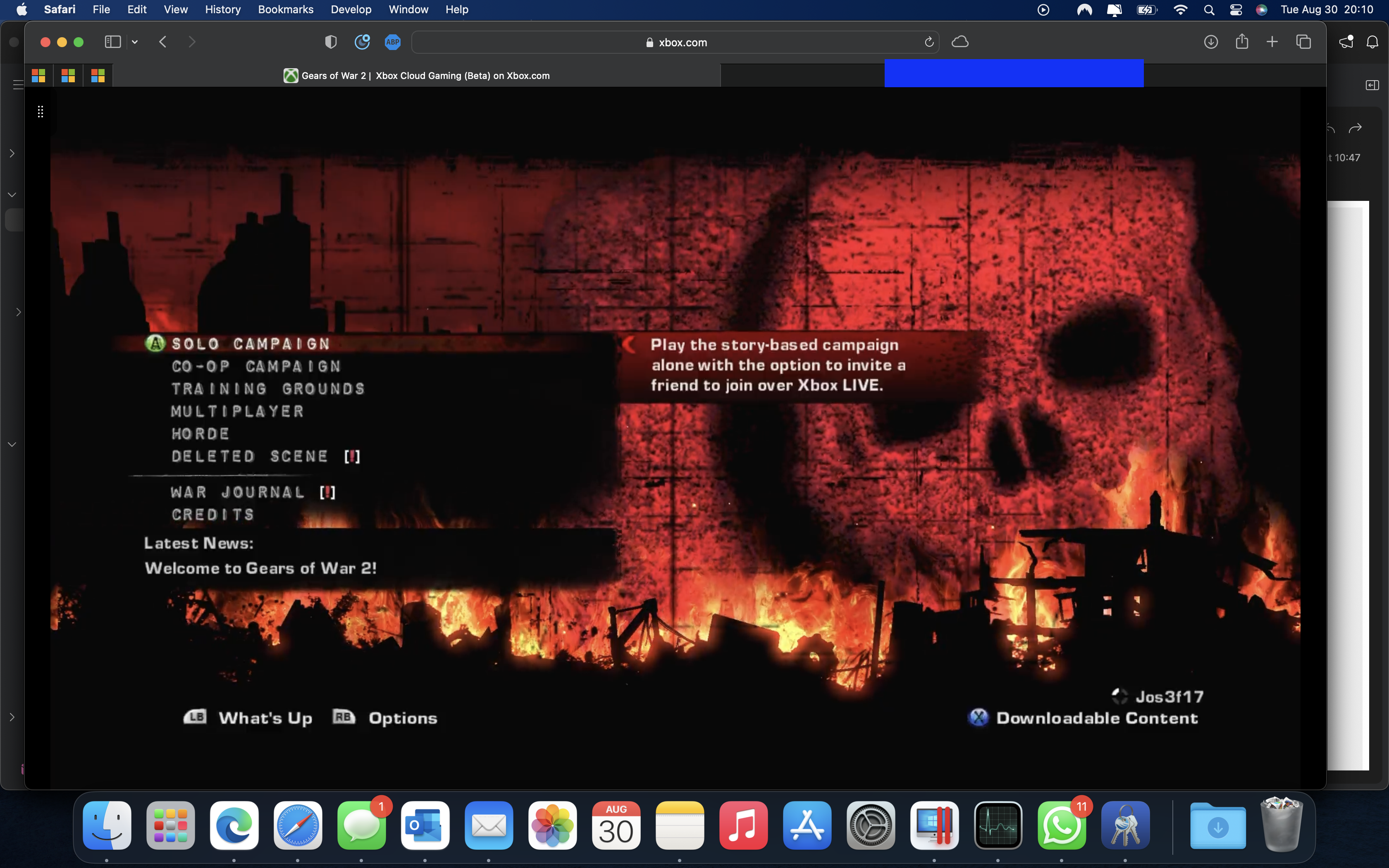The image size is (1389, 868).
Task: Click the Jos3f17 gamertag
Action: click(x=1169, y=696)
